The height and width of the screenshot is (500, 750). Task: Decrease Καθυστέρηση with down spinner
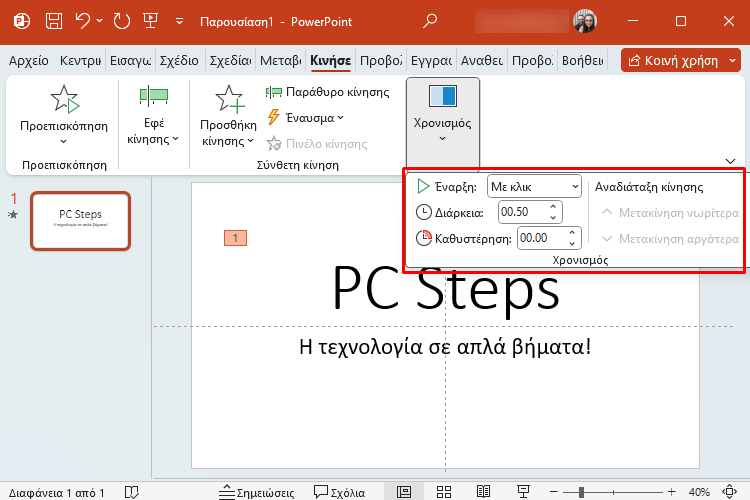[572, 244]
